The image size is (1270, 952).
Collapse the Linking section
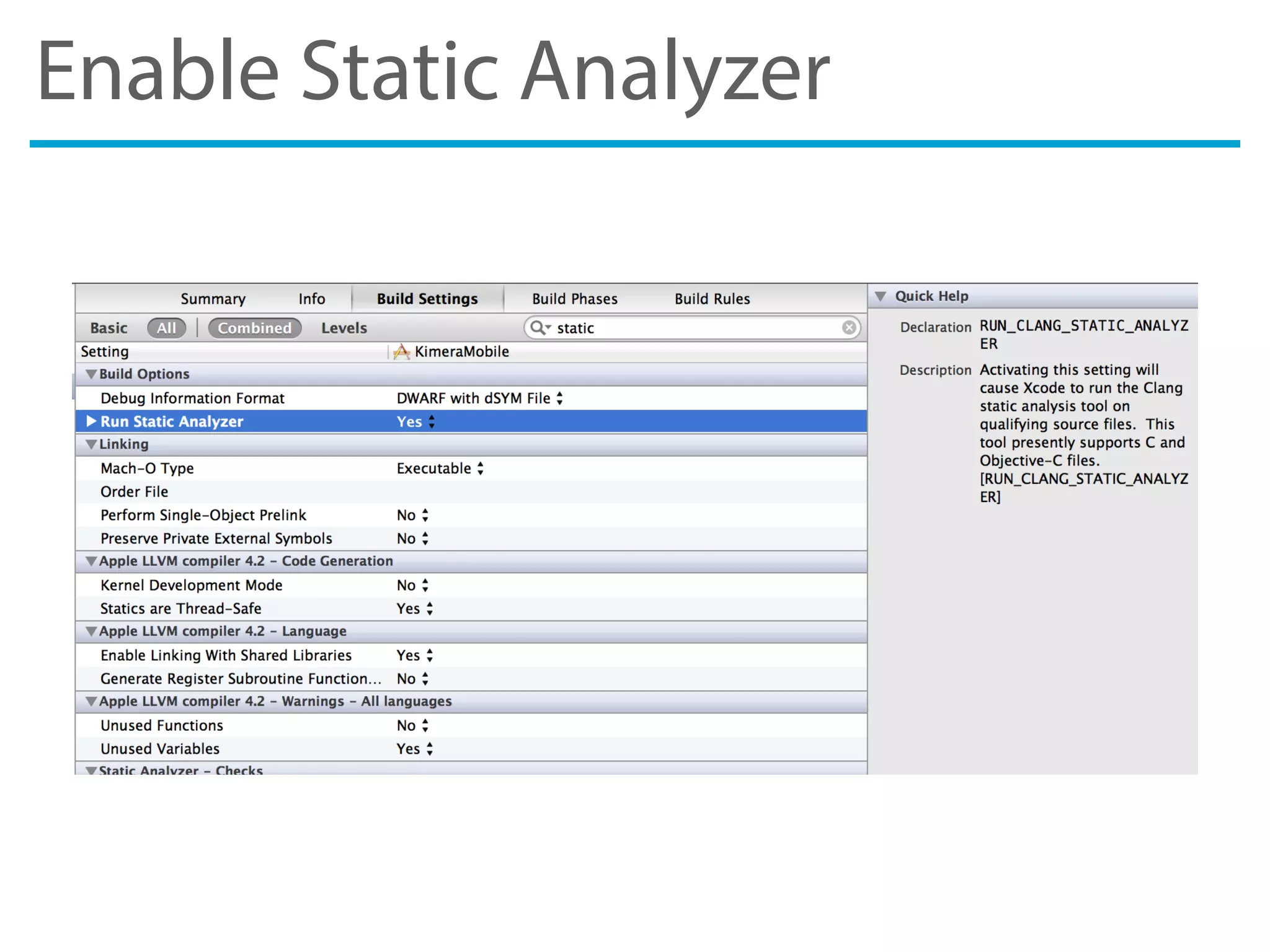tap(91, 444)
